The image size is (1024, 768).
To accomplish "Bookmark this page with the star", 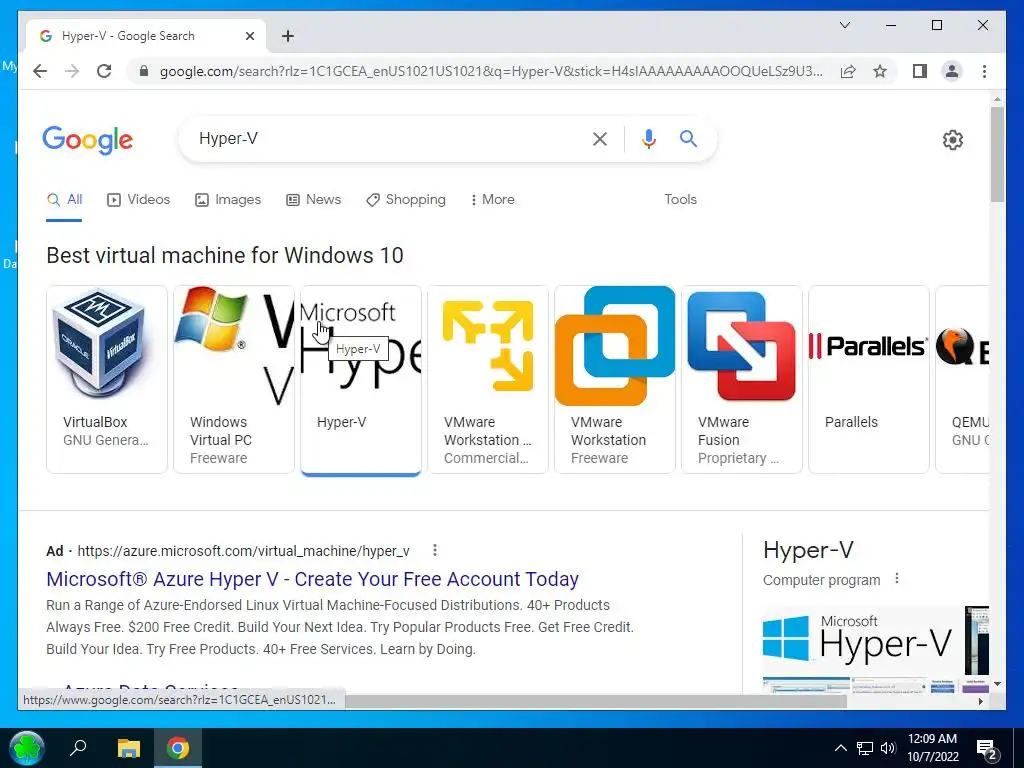I will 880,71.
